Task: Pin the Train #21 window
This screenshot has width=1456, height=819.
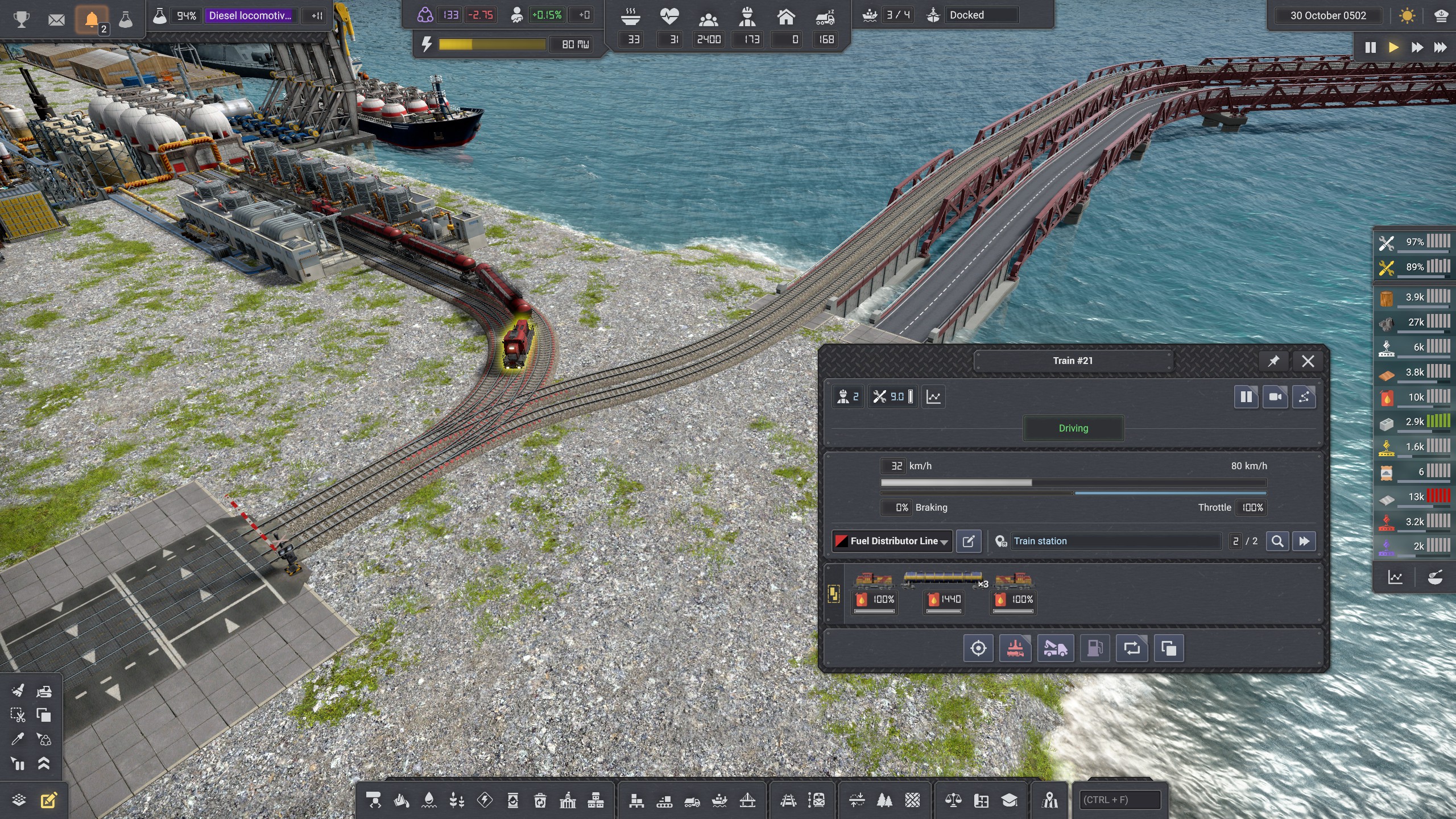Action: pos(1273,361)
